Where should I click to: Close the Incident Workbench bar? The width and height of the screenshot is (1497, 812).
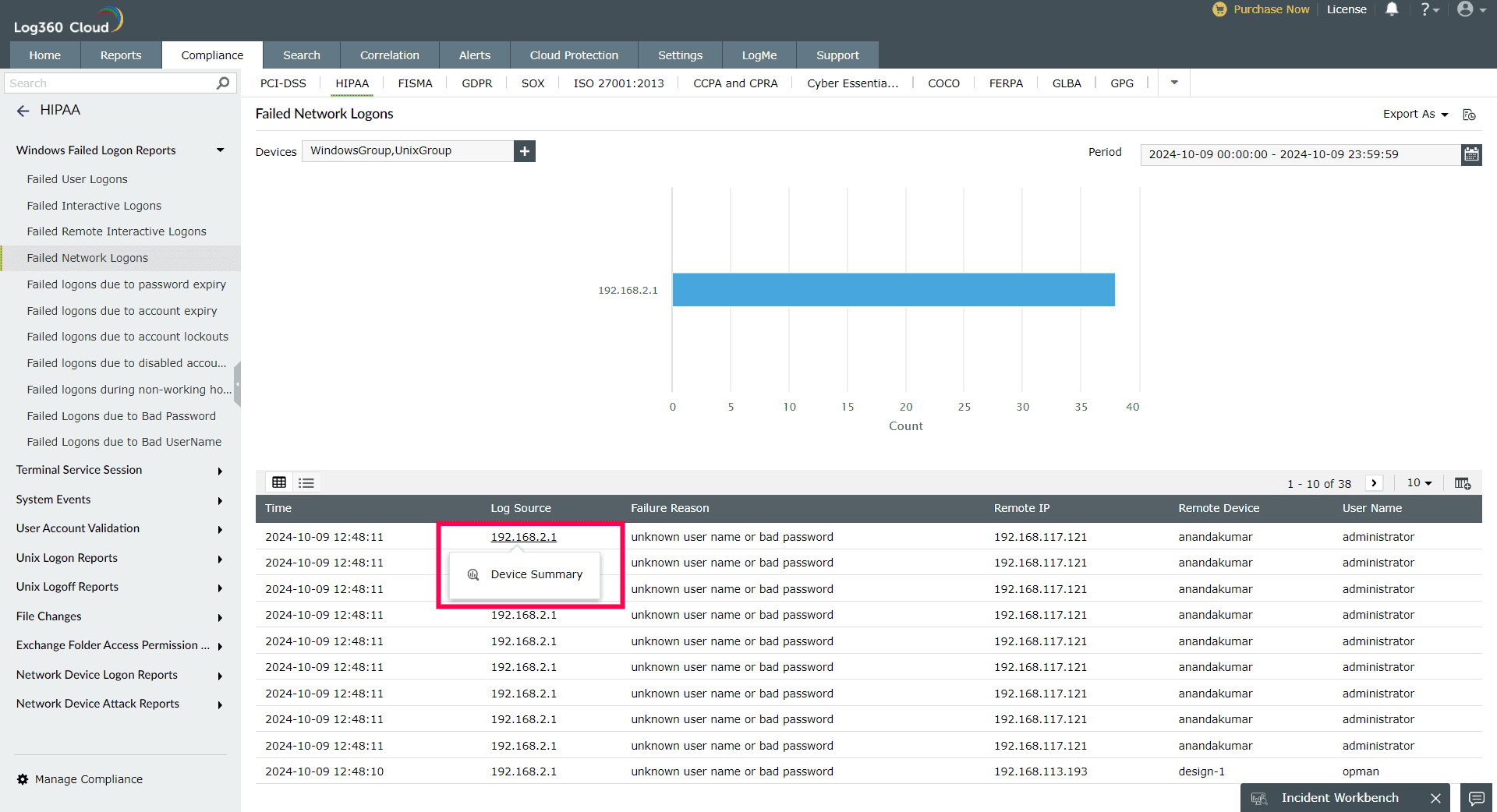(x=1435, y=798)
